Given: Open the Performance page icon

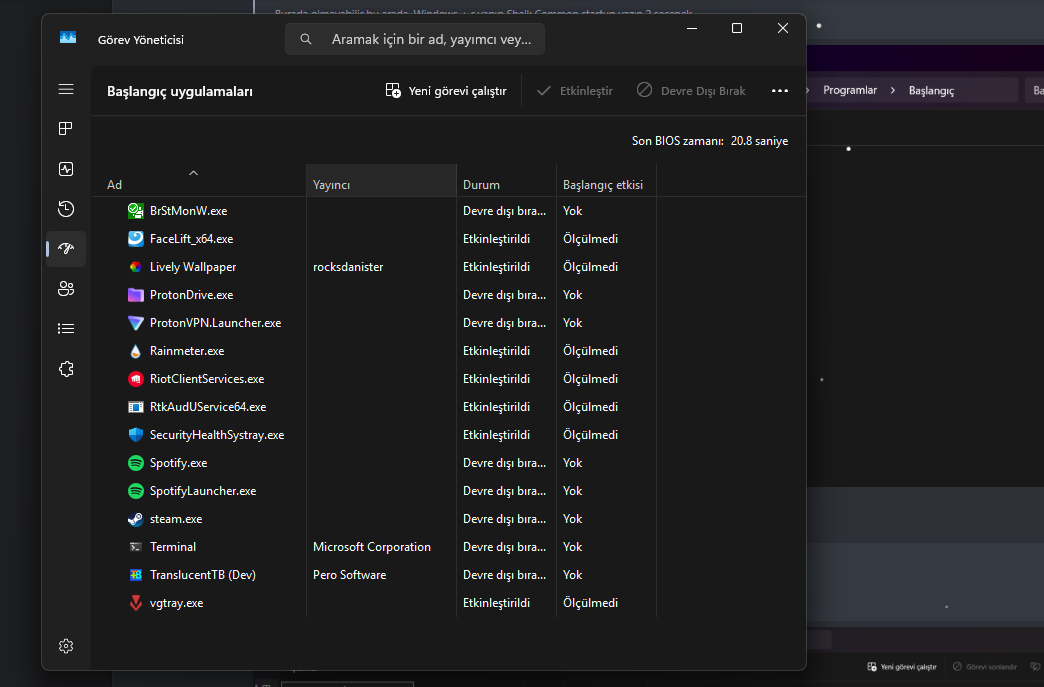Looking at the screenshot, I should 66,169.
